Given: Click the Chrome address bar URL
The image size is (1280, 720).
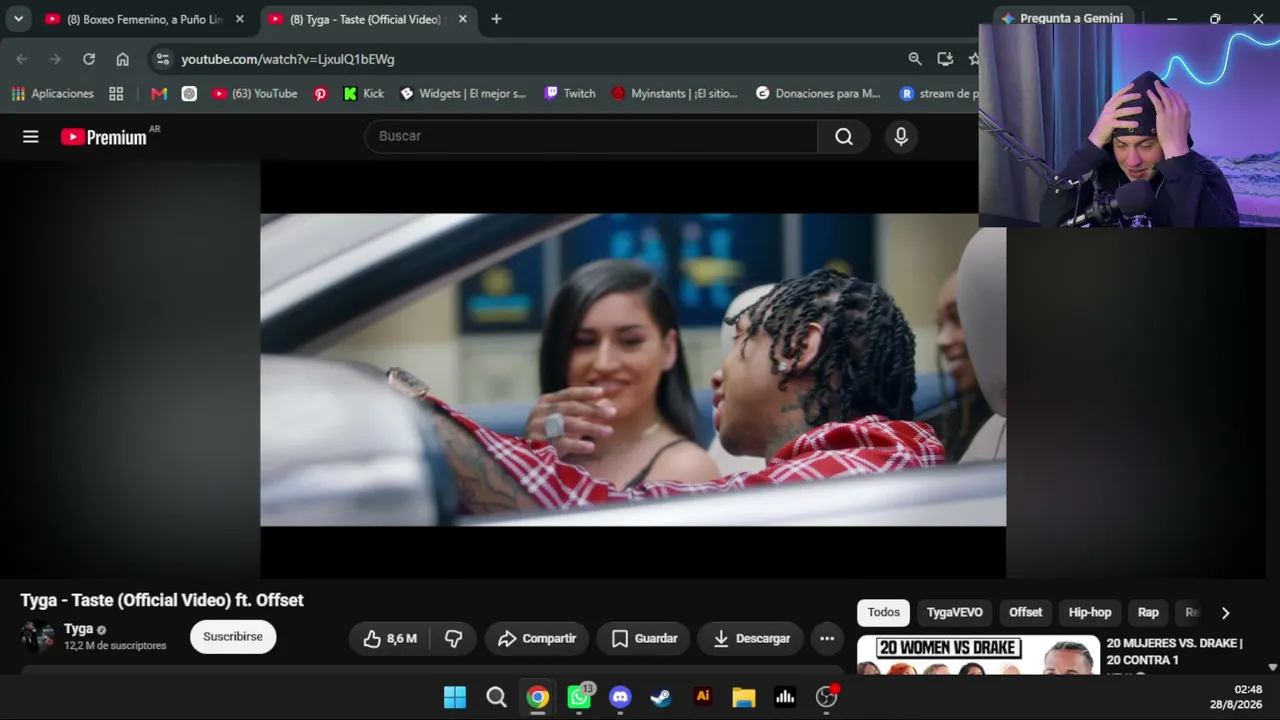Looking at the screenshot, I should click(288, 59).
